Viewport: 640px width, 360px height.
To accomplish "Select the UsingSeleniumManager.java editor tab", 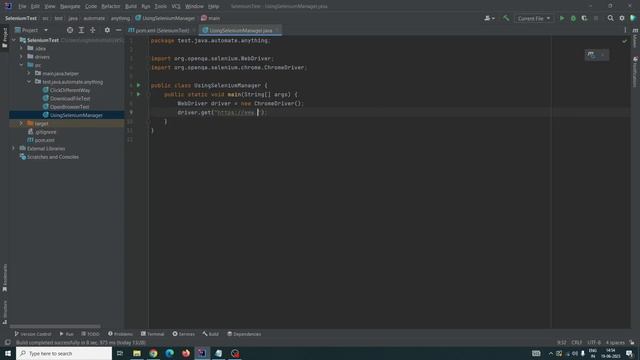I will pyautogui.click(x=240, y=30).
